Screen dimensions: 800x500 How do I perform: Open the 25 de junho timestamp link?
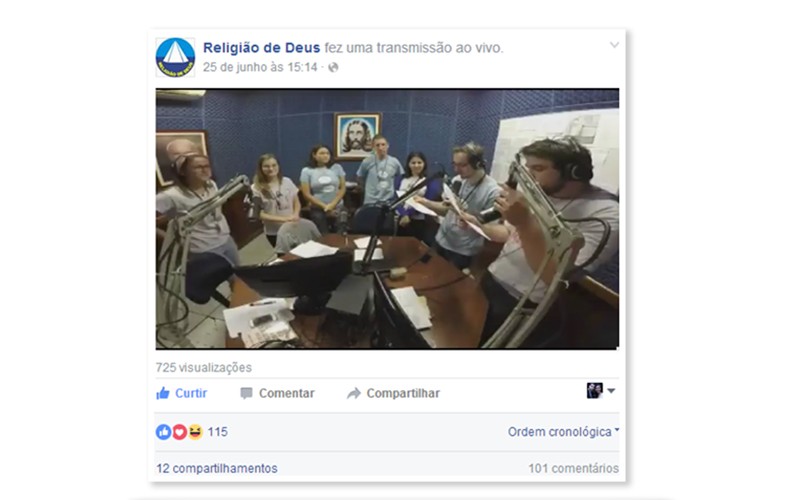click(260, 67)
